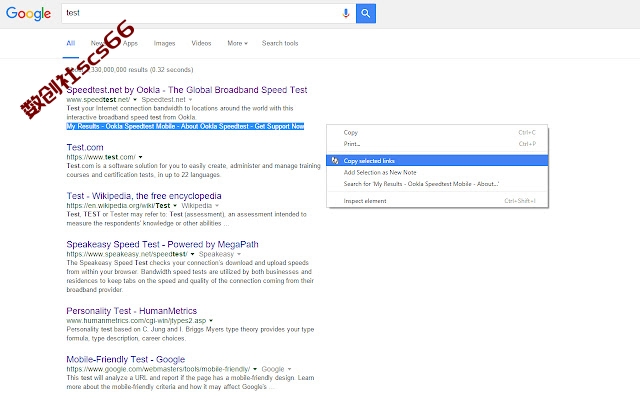
Task: Click the microphone voice search icon
Action: (346, 13)
